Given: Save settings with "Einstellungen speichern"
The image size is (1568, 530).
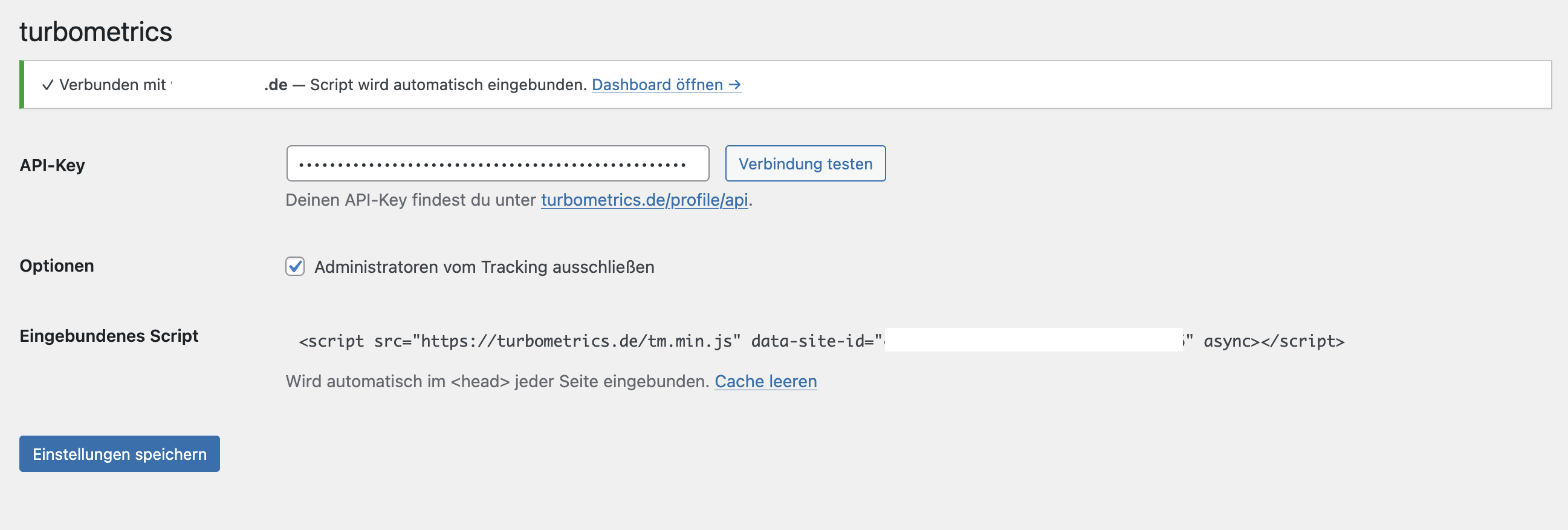Looking at the screenshot, I should click(x=119, y=453).
